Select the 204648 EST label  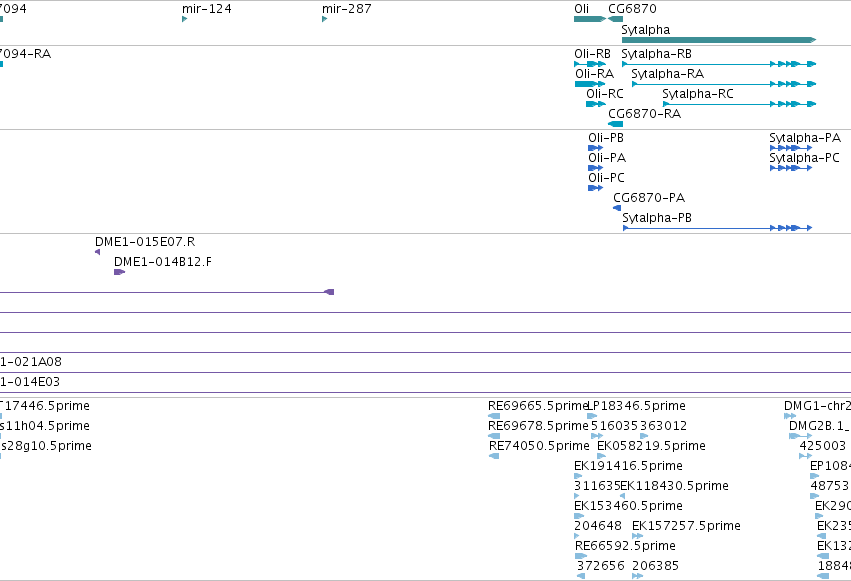coord(598,526)
